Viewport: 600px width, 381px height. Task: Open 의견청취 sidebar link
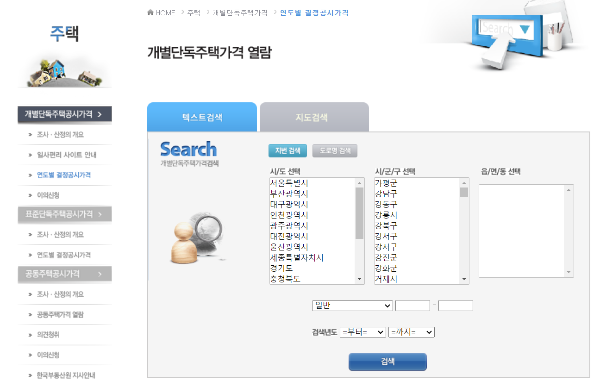48,335
